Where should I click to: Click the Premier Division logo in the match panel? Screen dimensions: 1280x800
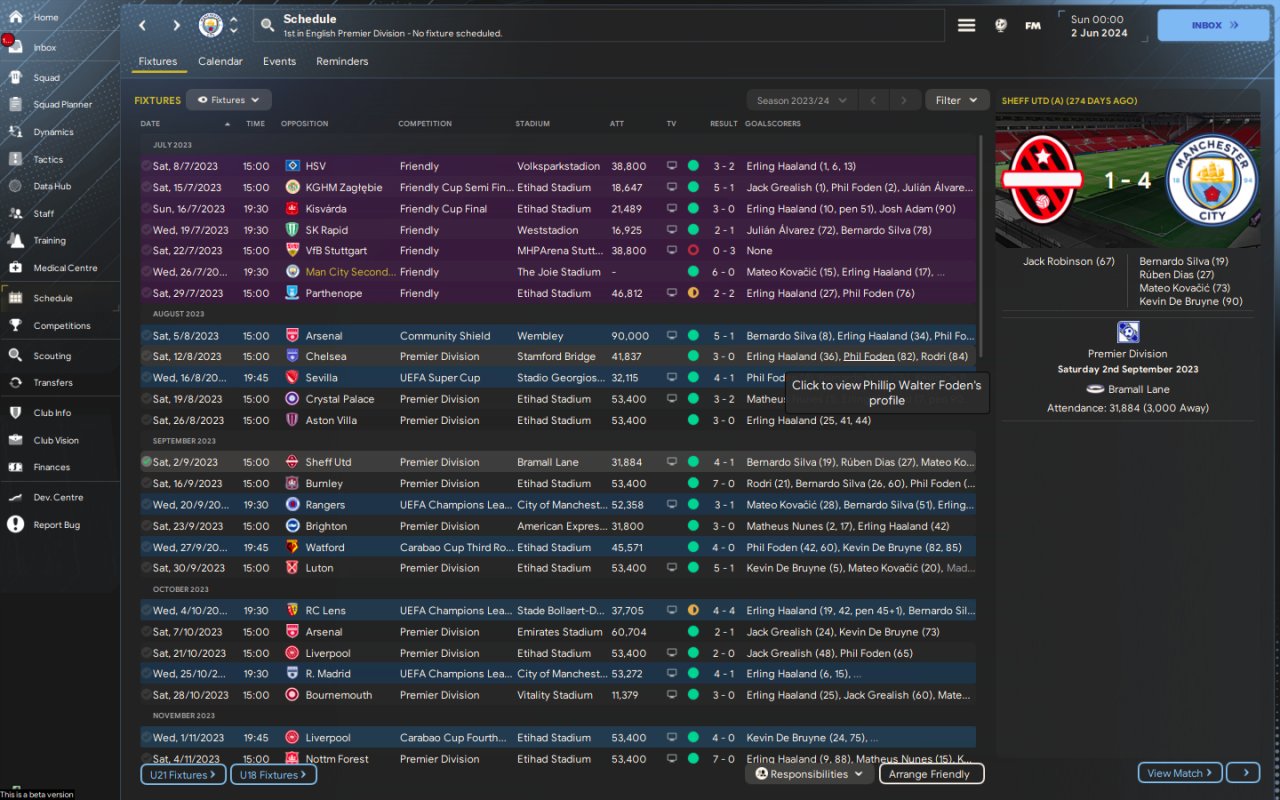[x=1128, y=332]
